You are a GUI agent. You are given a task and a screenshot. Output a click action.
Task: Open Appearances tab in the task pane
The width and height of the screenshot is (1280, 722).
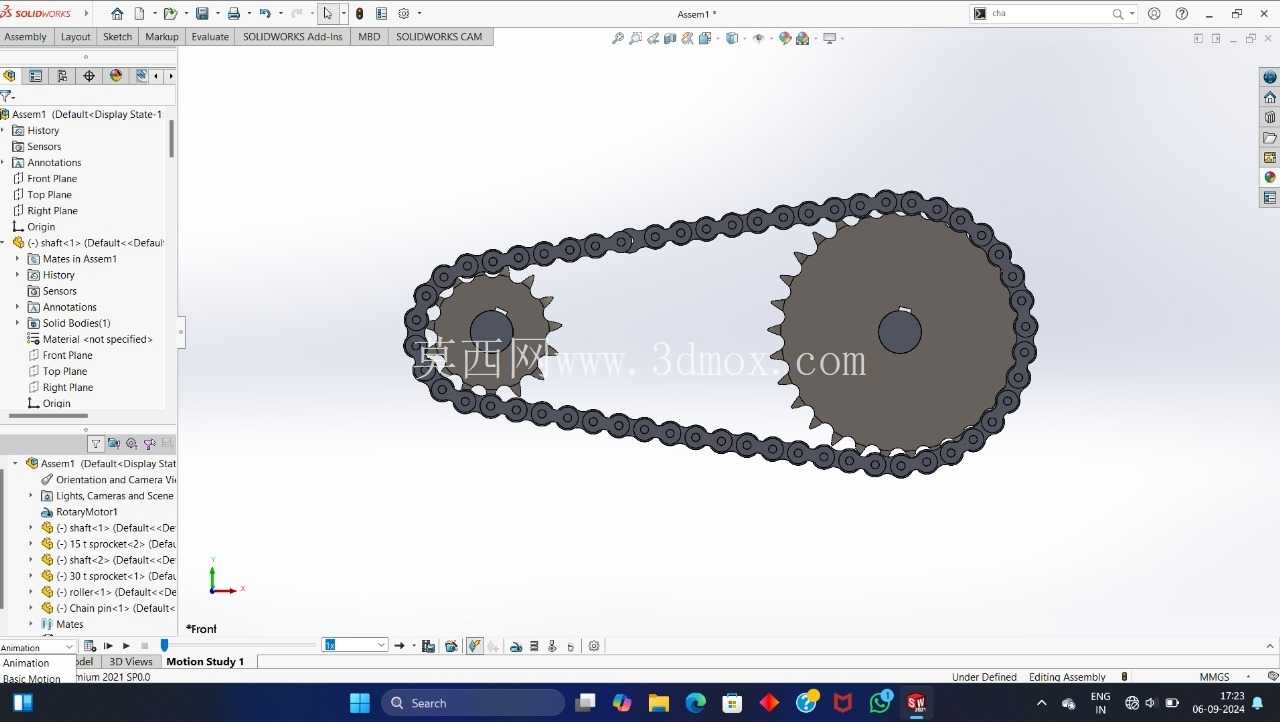1270,177
